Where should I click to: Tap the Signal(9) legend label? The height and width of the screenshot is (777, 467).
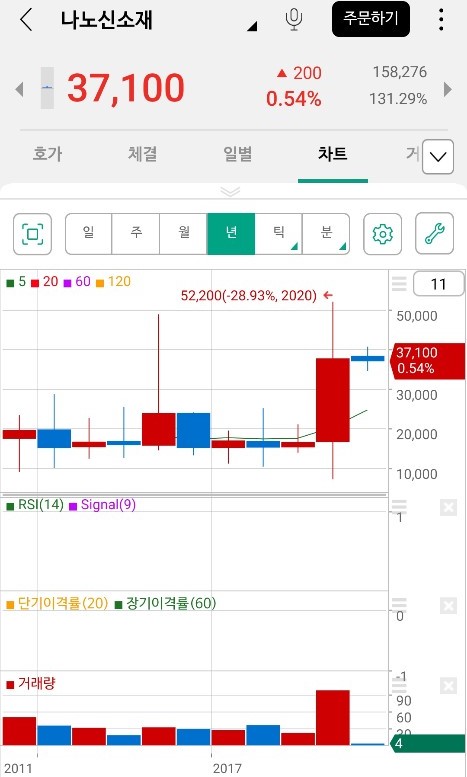pos(103,505)
